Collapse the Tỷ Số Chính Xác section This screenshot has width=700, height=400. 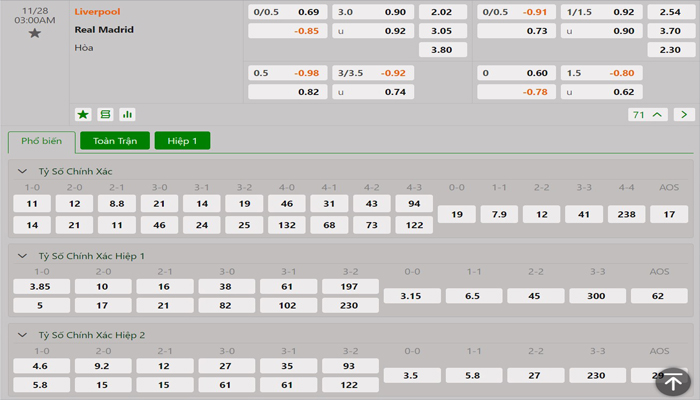coord(24,172)
